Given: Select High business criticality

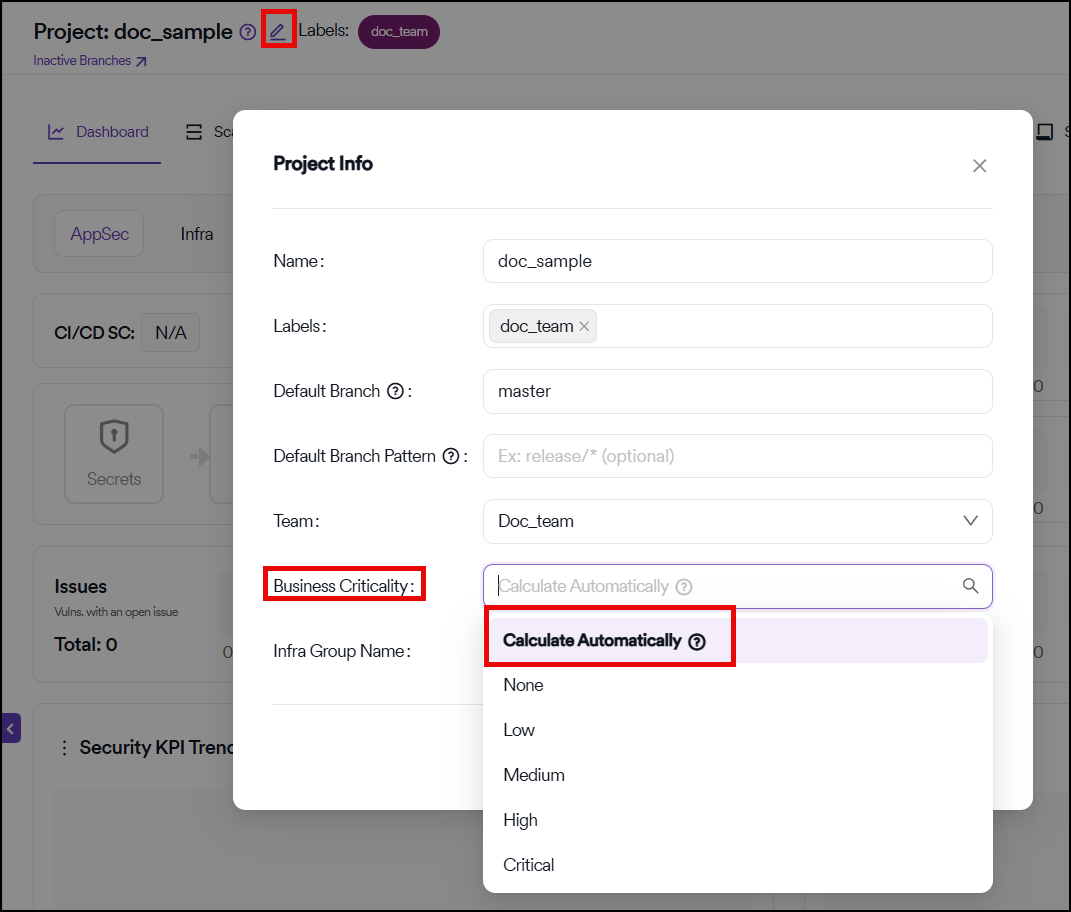Looking at the screenshot, I should (520, 820).
